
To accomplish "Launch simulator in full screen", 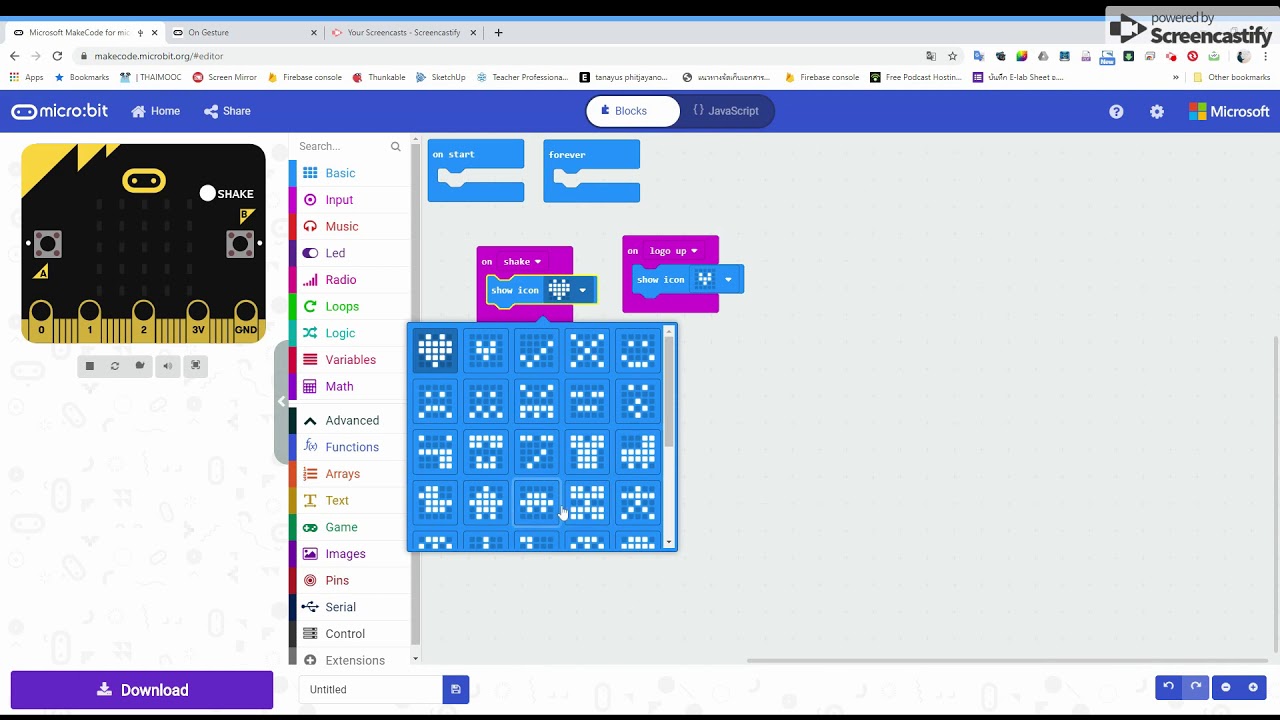I will (x=195, y=366).
